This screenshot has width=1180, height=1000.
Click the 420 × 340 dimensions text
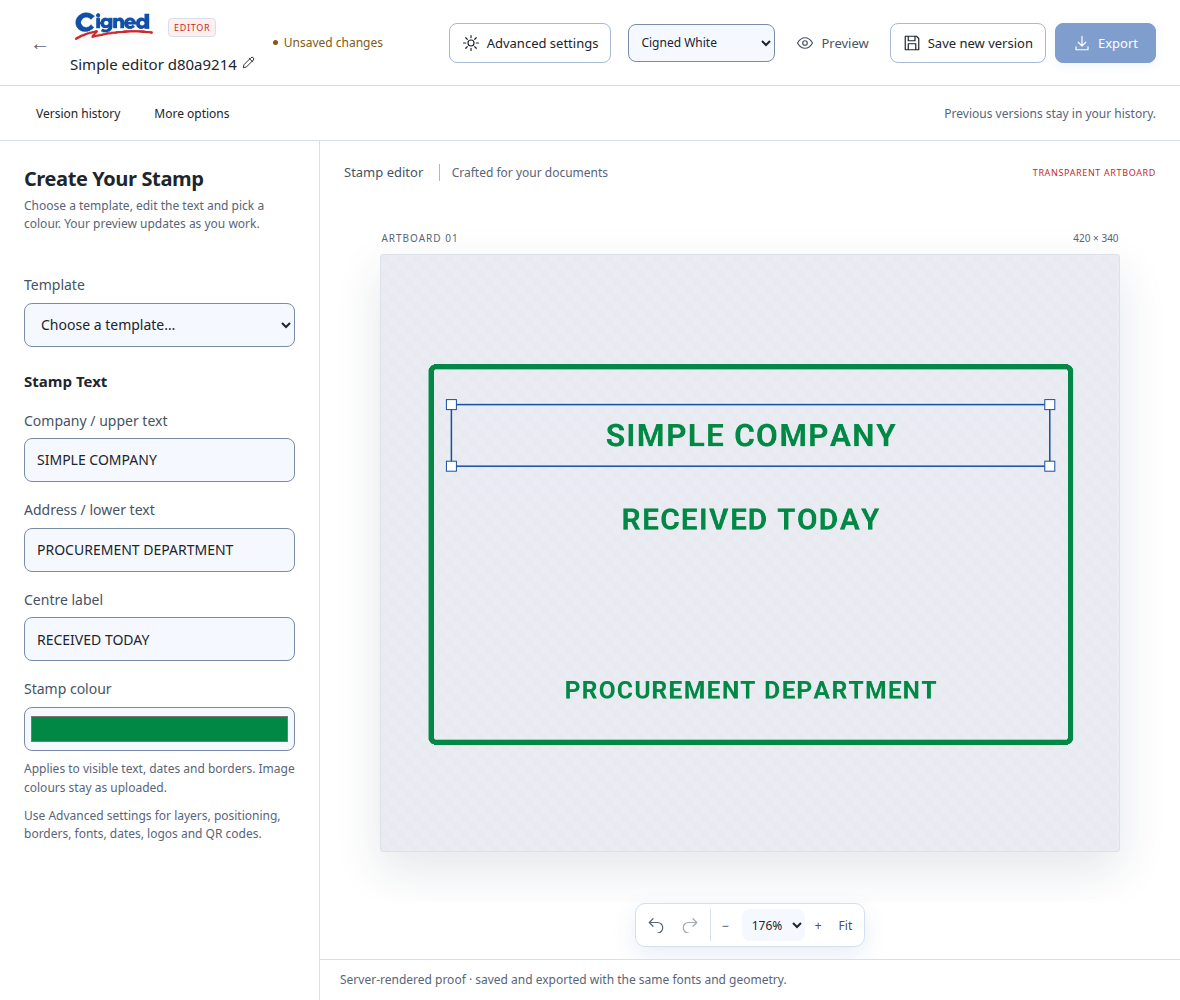coord(1096,238)
